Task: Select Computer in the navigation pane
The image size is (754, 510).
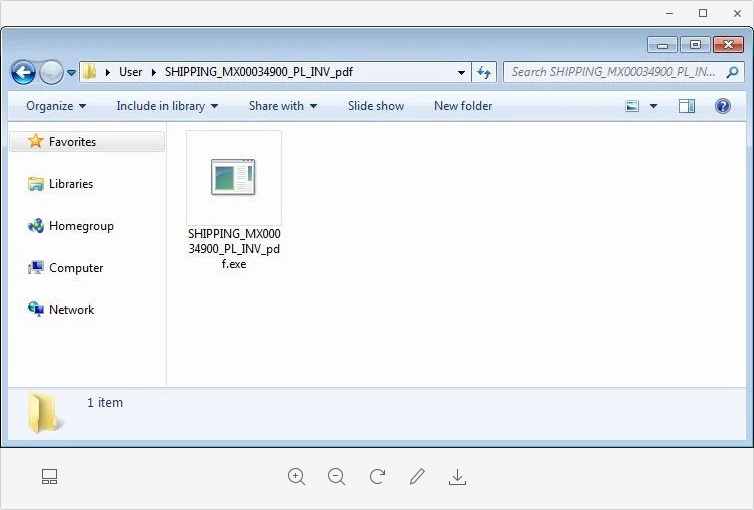Action: point(76,268)
